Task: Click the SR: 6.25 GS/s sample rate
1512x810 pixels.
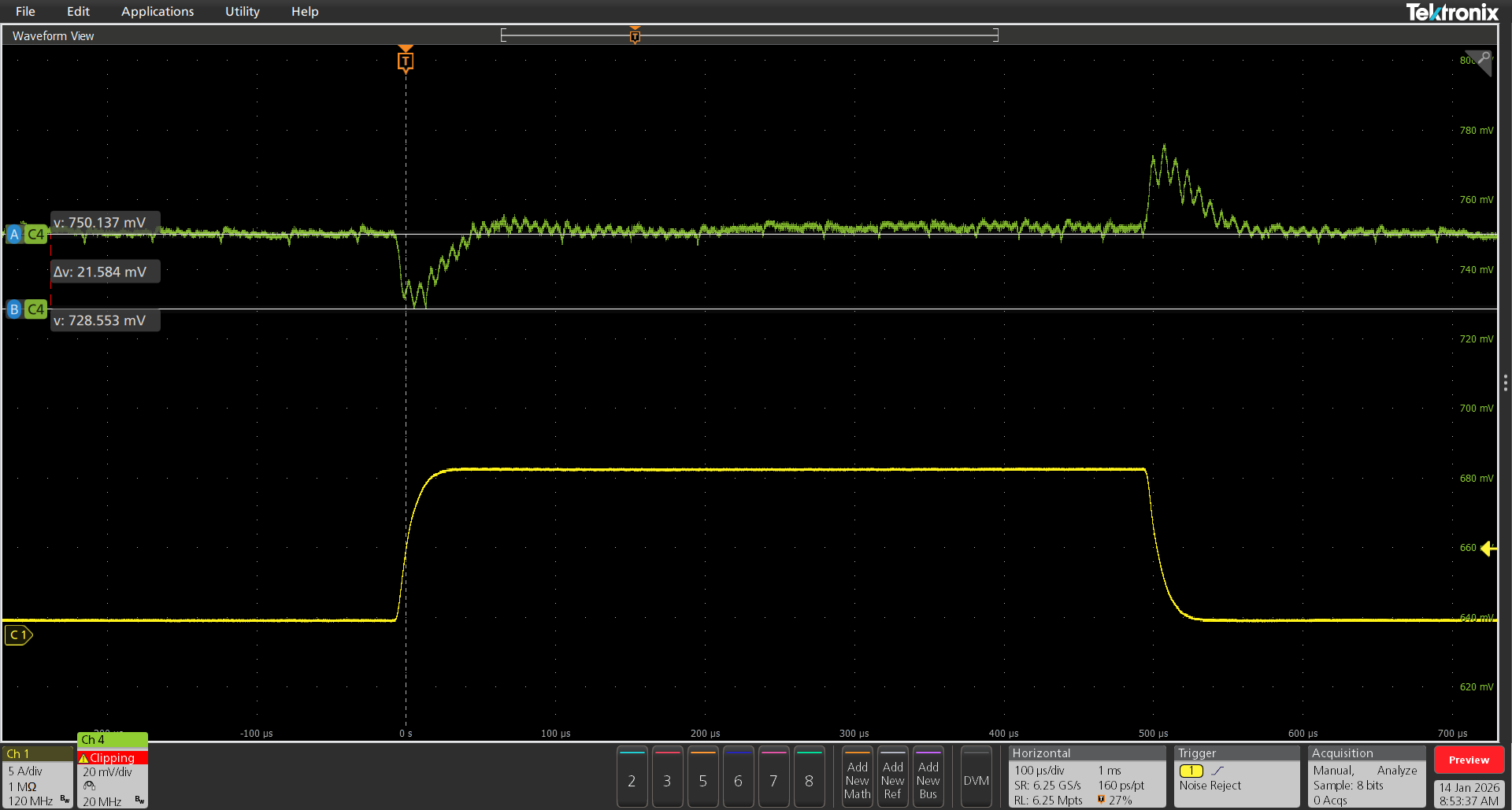Action: pos(1047,786)
